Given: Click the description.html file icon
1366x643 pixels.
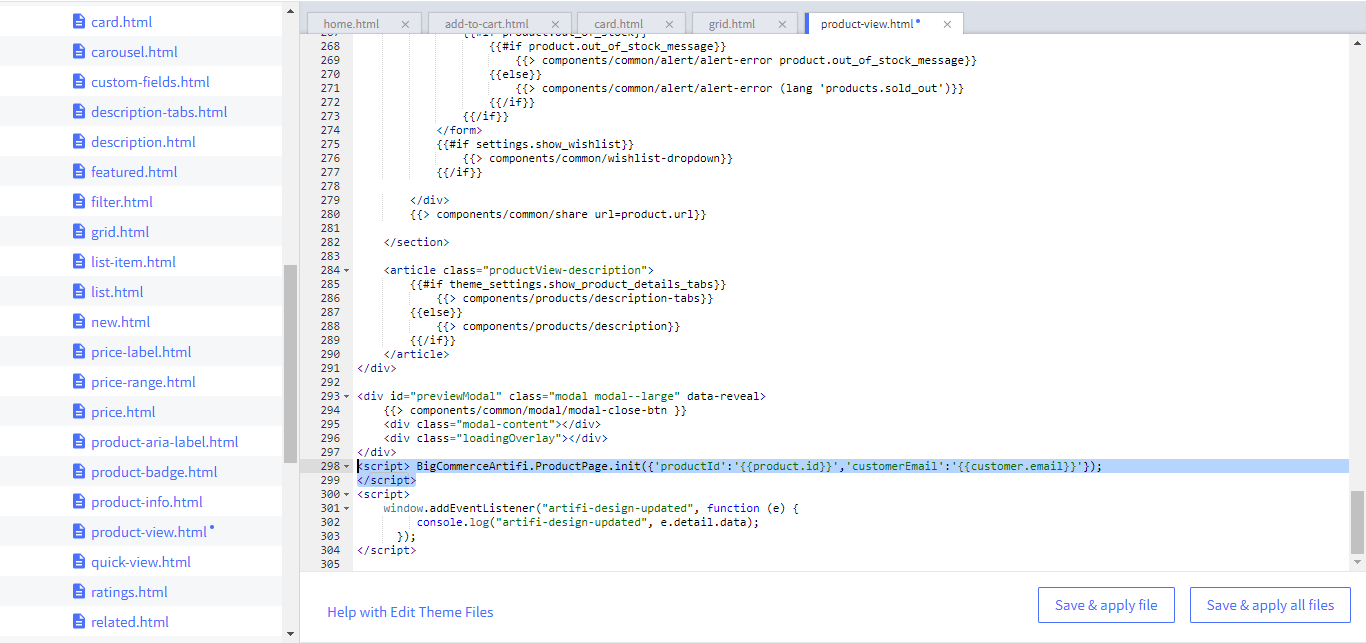Looking at the screenshot, I should coord(79,141).
